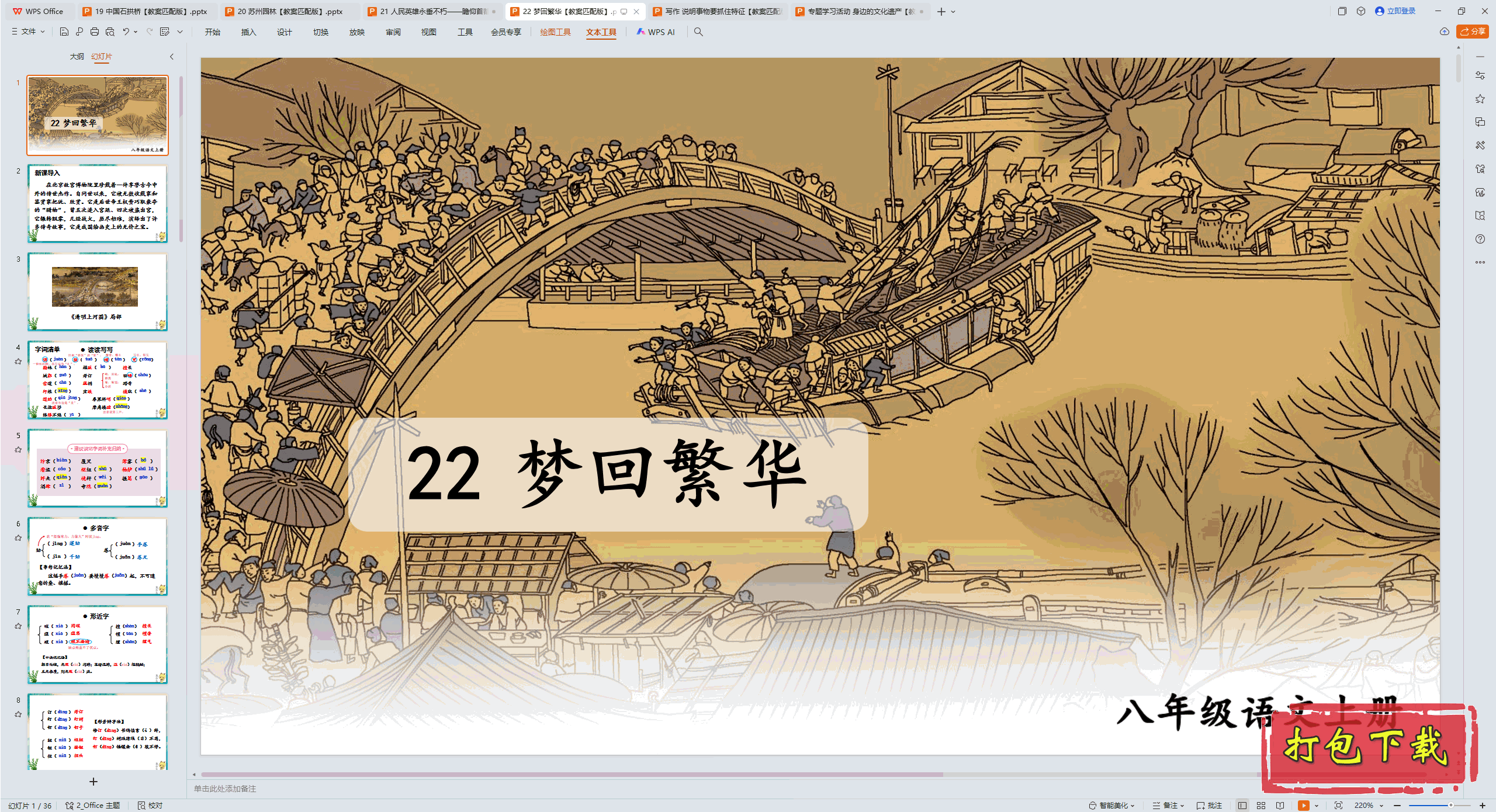1496x812 pixels.
Task: Click the orange 分享 share button
Action: point(1473,32)
